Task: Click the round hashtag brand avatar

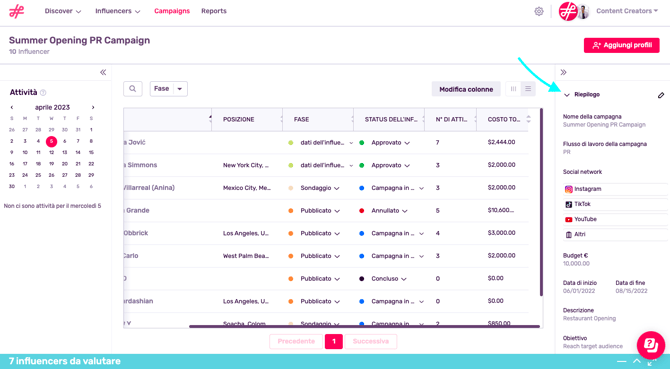Action: [x=568, y=11]
